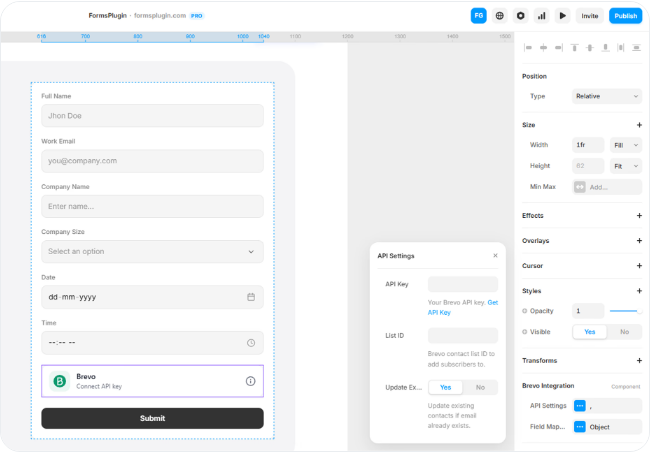Image resolution: width=650 pixels, height=452 pixels.
Task: Click the Work Email input field
Action: [x=153, y=161]
